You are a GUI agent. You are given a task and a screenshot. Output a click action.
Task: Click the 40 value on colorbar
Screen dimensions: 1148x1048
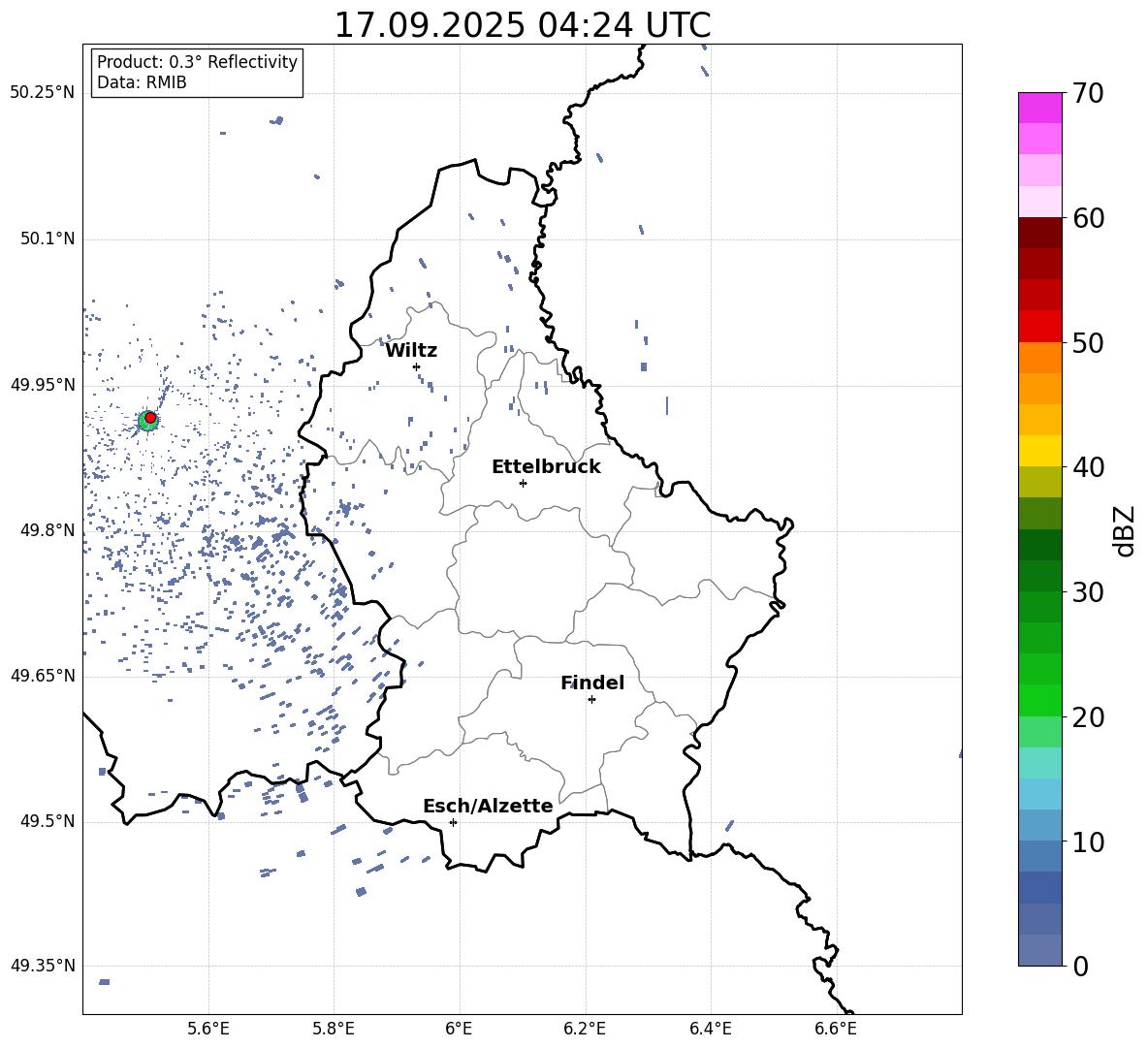pyautogui.click(x=1088, y=467)
